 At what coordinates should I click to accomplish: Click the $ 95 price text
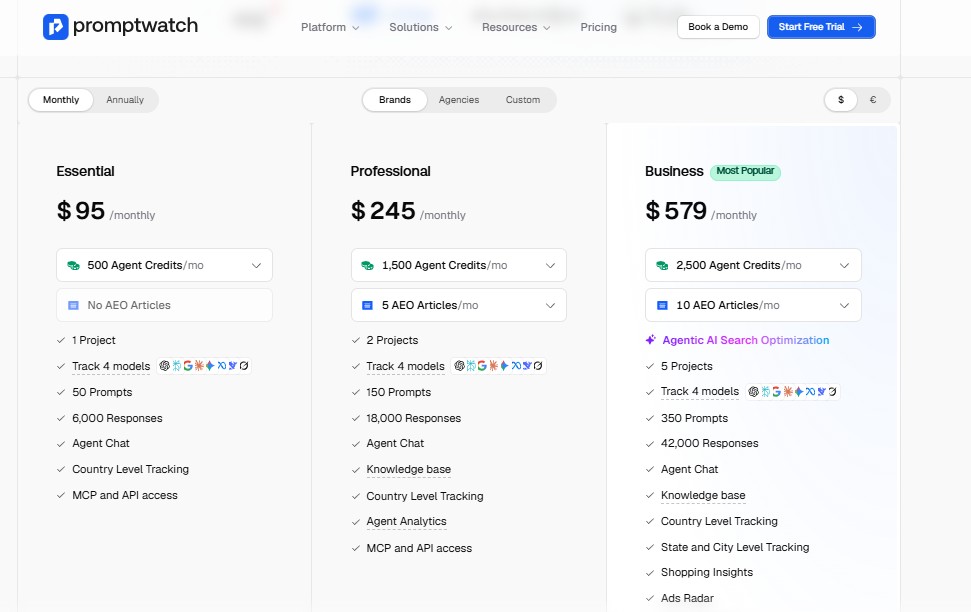click(x=81, y=211)
